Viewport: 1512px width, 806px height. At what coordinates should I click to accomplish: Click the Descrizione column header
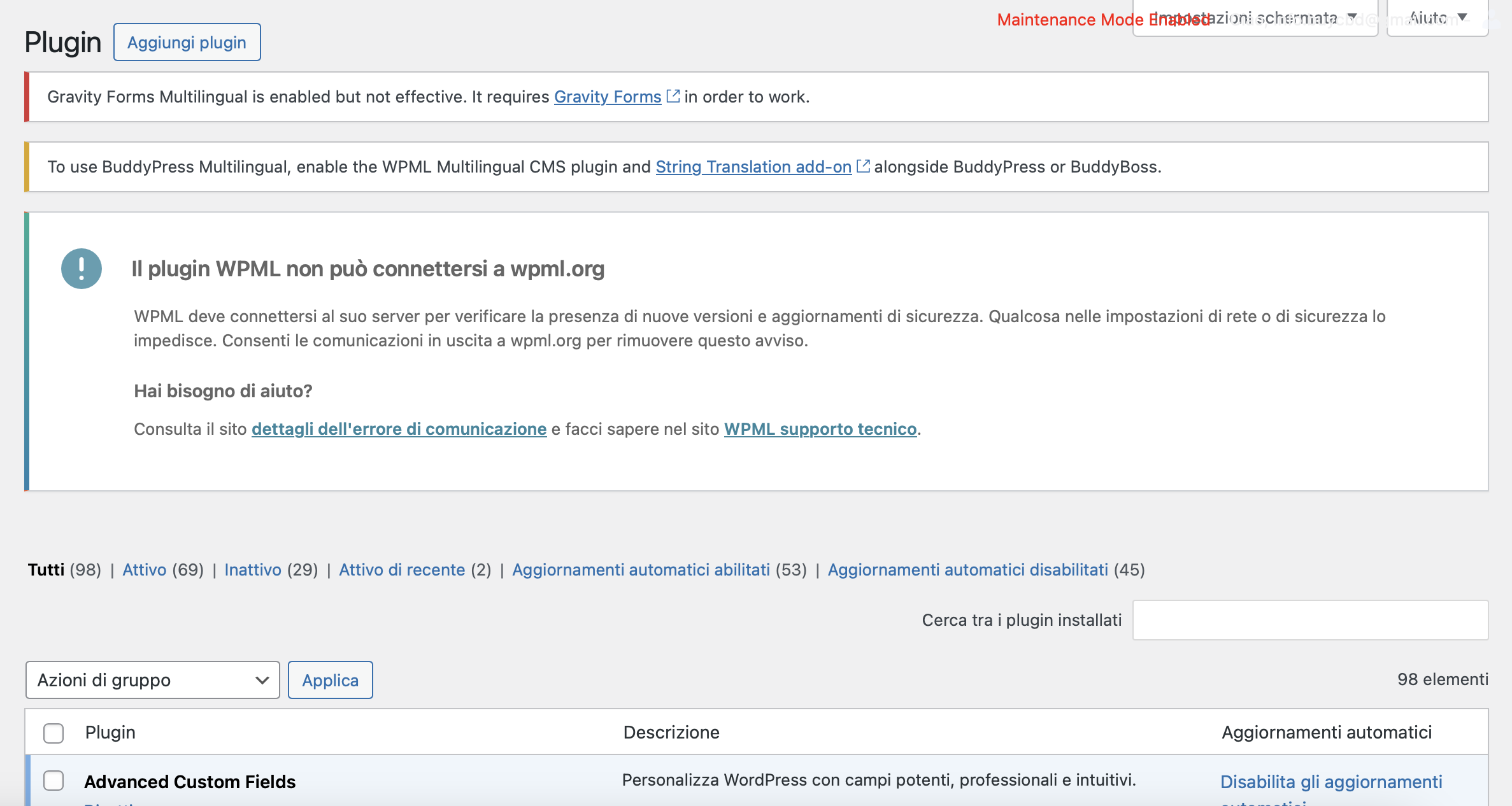671,732
